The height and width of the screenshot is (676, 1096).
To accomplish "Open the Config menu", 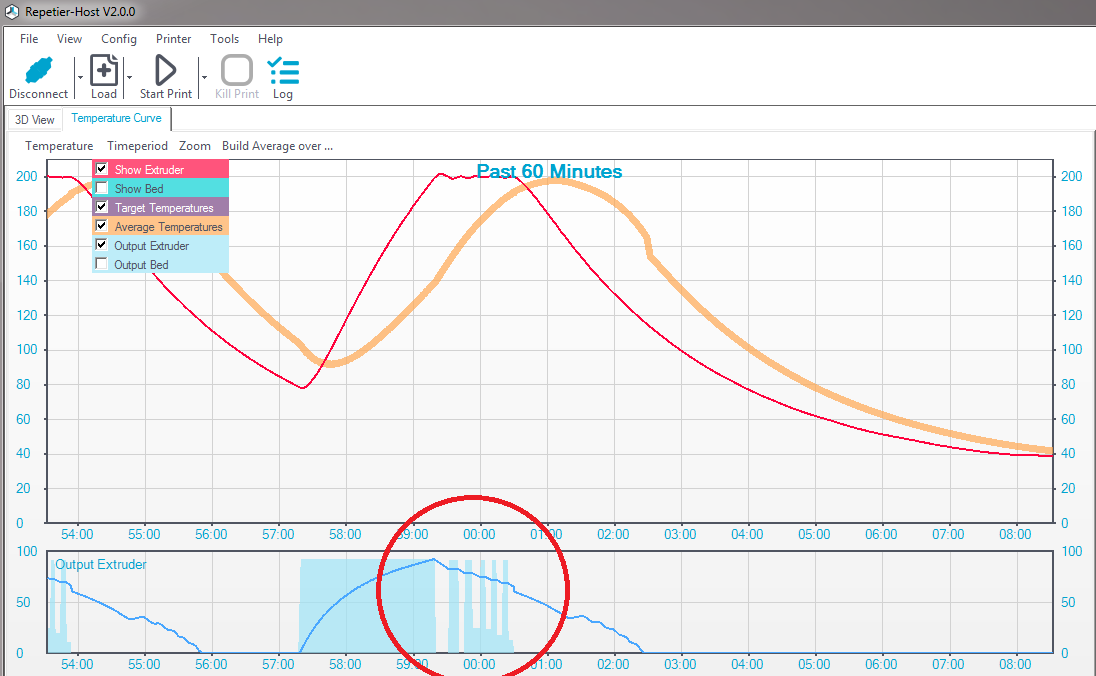I will 119,39.
